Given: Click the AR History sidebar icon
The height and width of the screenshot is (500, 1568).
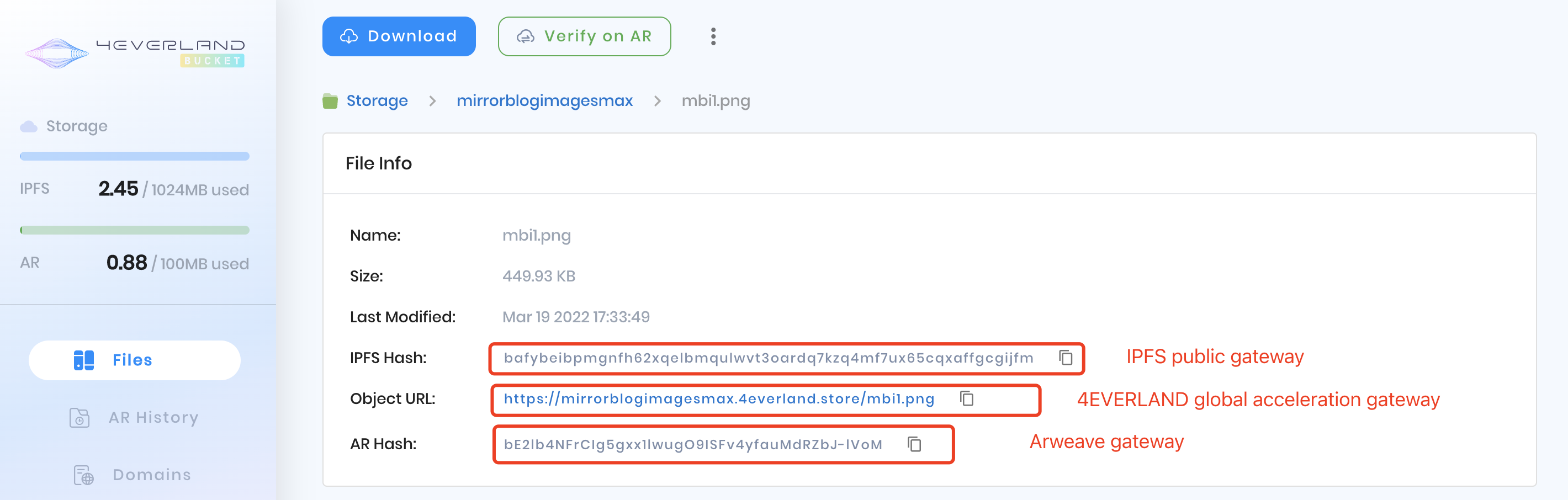Looking at the screenshot, I should [80, 417].
